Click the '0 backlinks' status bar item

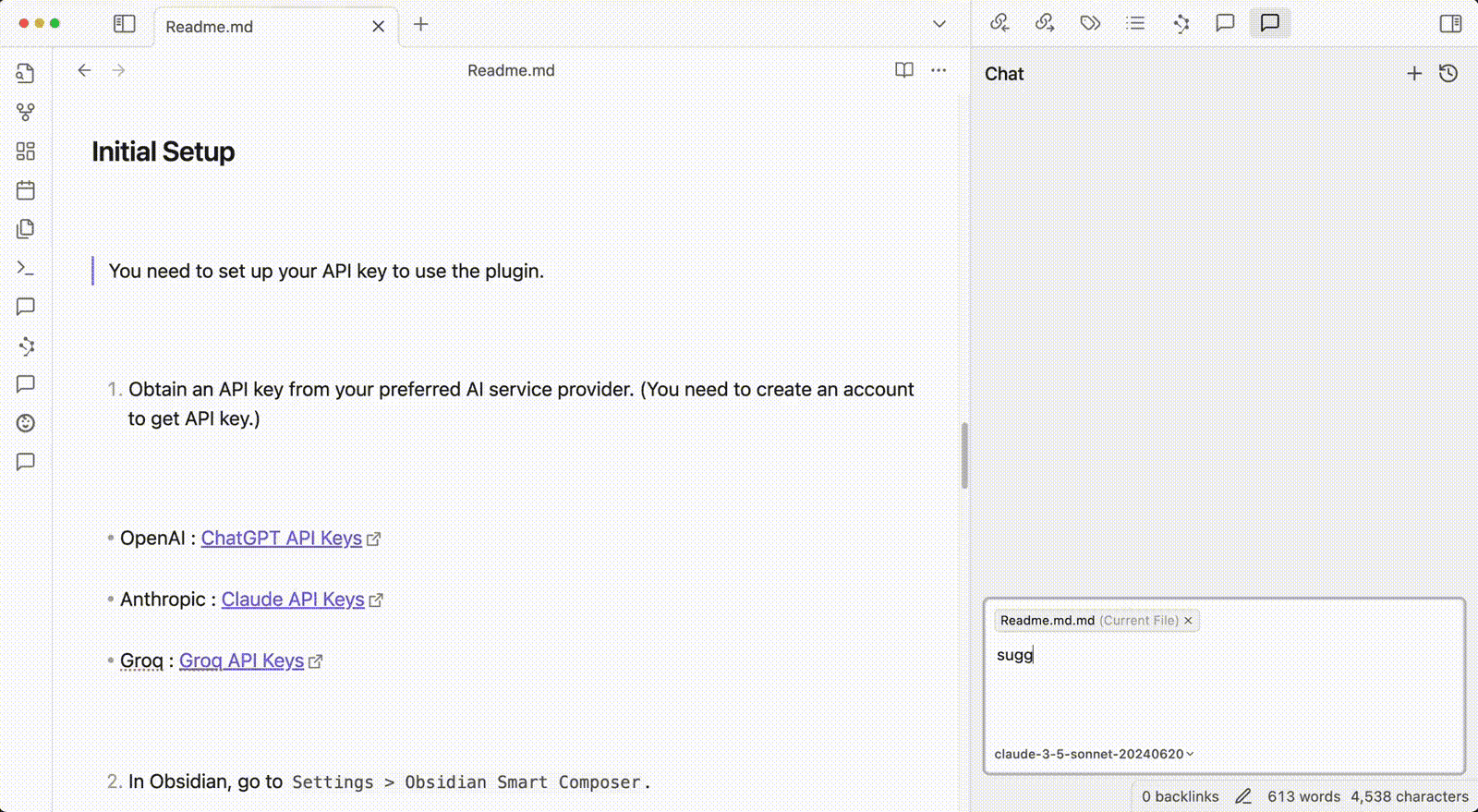click(1180, 796)
